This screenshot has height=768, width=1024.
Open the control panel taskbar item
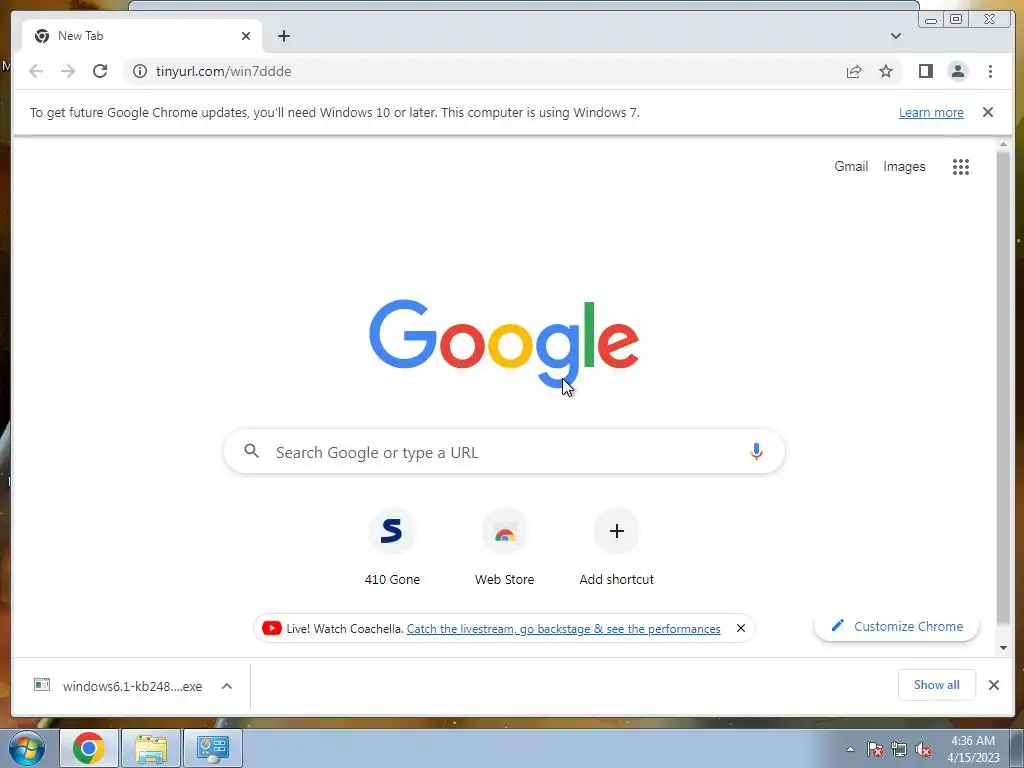coord(213,748)
